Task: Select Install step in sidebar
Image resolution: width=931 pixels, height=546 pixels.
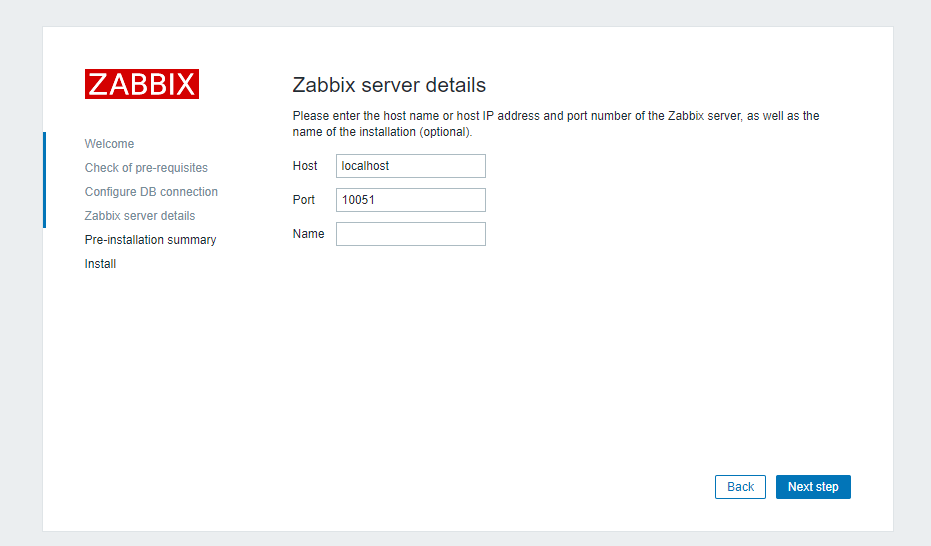Action: point(100,264)
